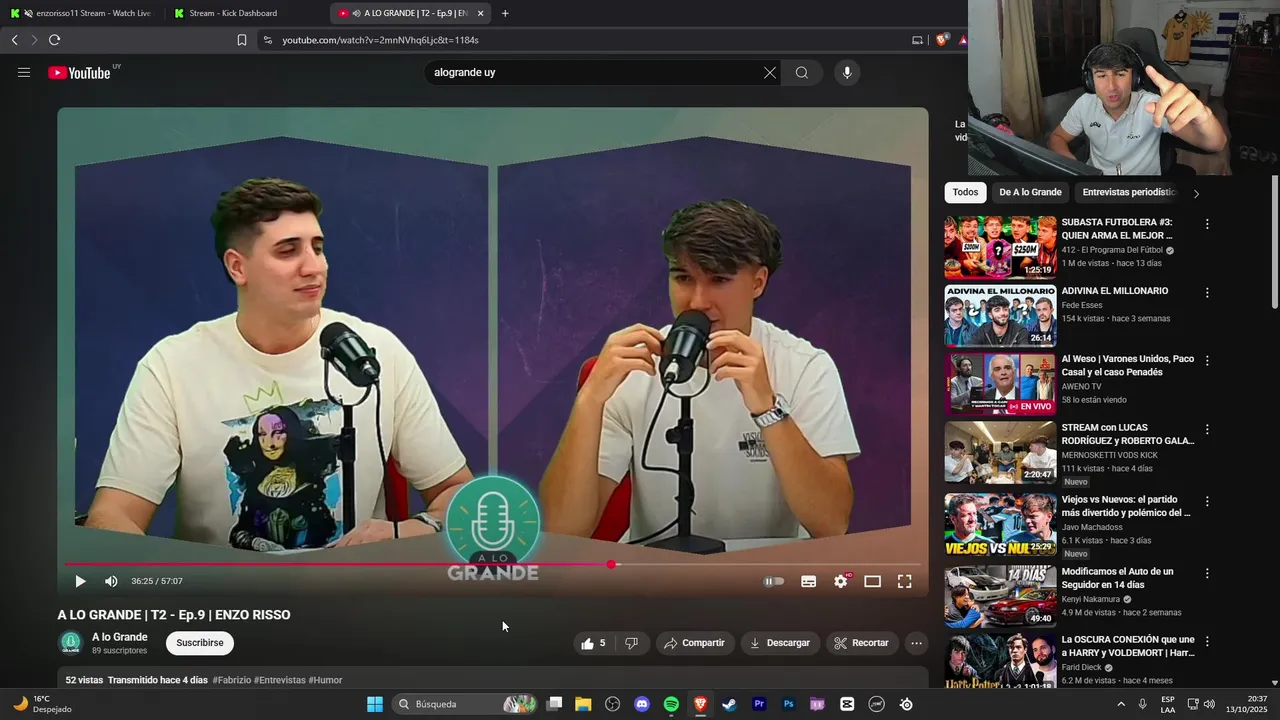Open 'Viejos vs Nuevos' video thumbnail

tap(1000, 524)
